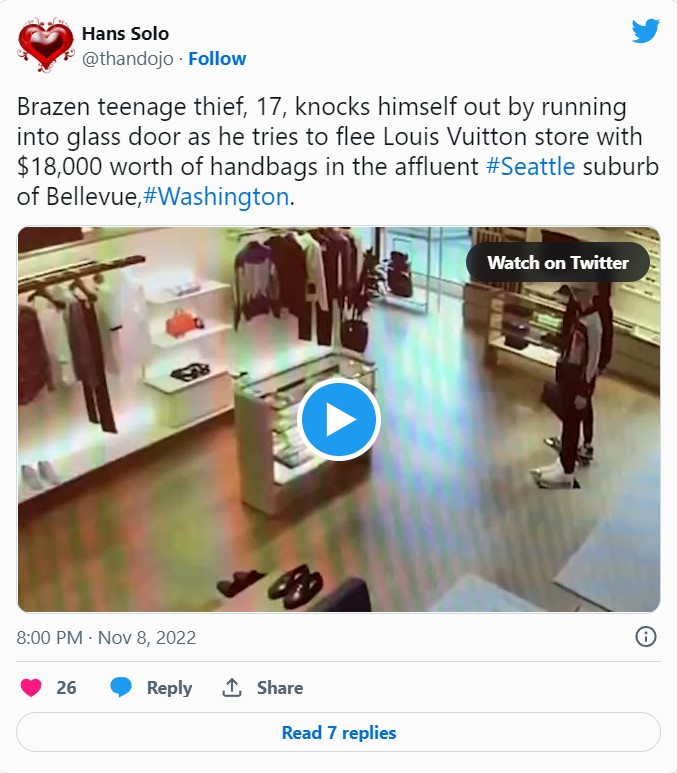The image size is (677, 773).
Task: Open the #Seattle hashtag
Action: 530,166
